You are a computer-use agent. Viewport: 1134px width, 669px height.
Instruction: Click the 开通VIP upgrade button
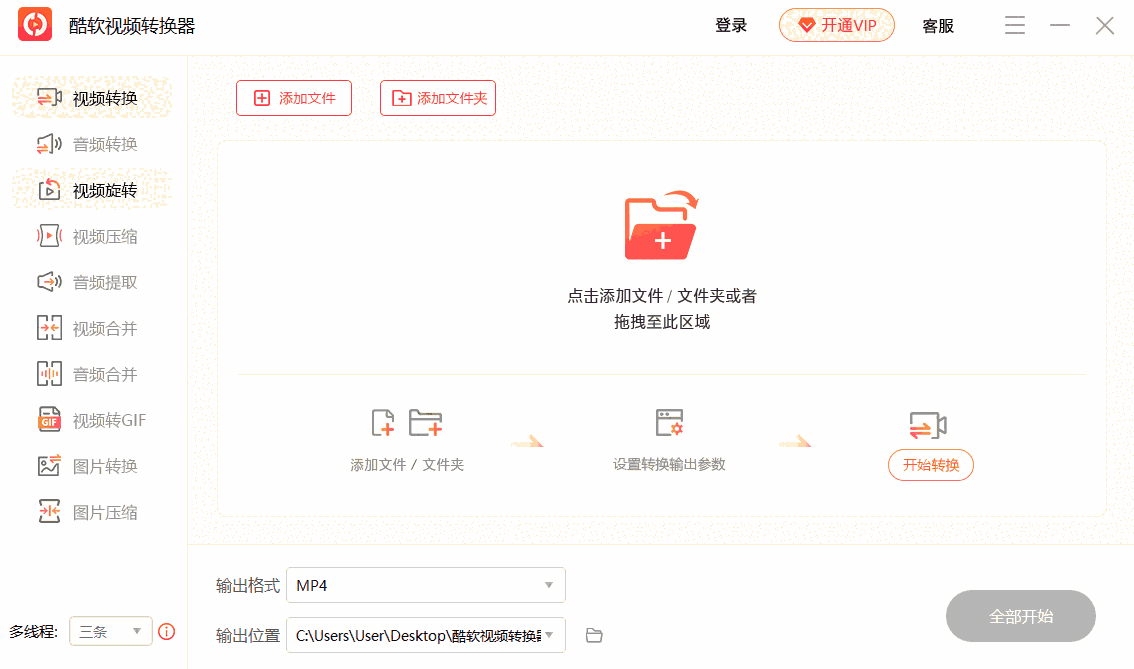pos(837,25)
